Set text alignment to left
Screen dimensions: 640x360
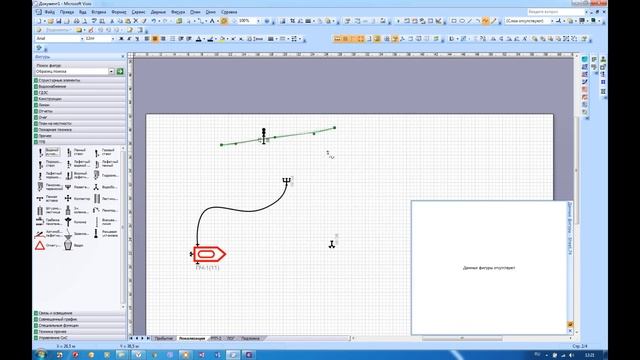147,39
